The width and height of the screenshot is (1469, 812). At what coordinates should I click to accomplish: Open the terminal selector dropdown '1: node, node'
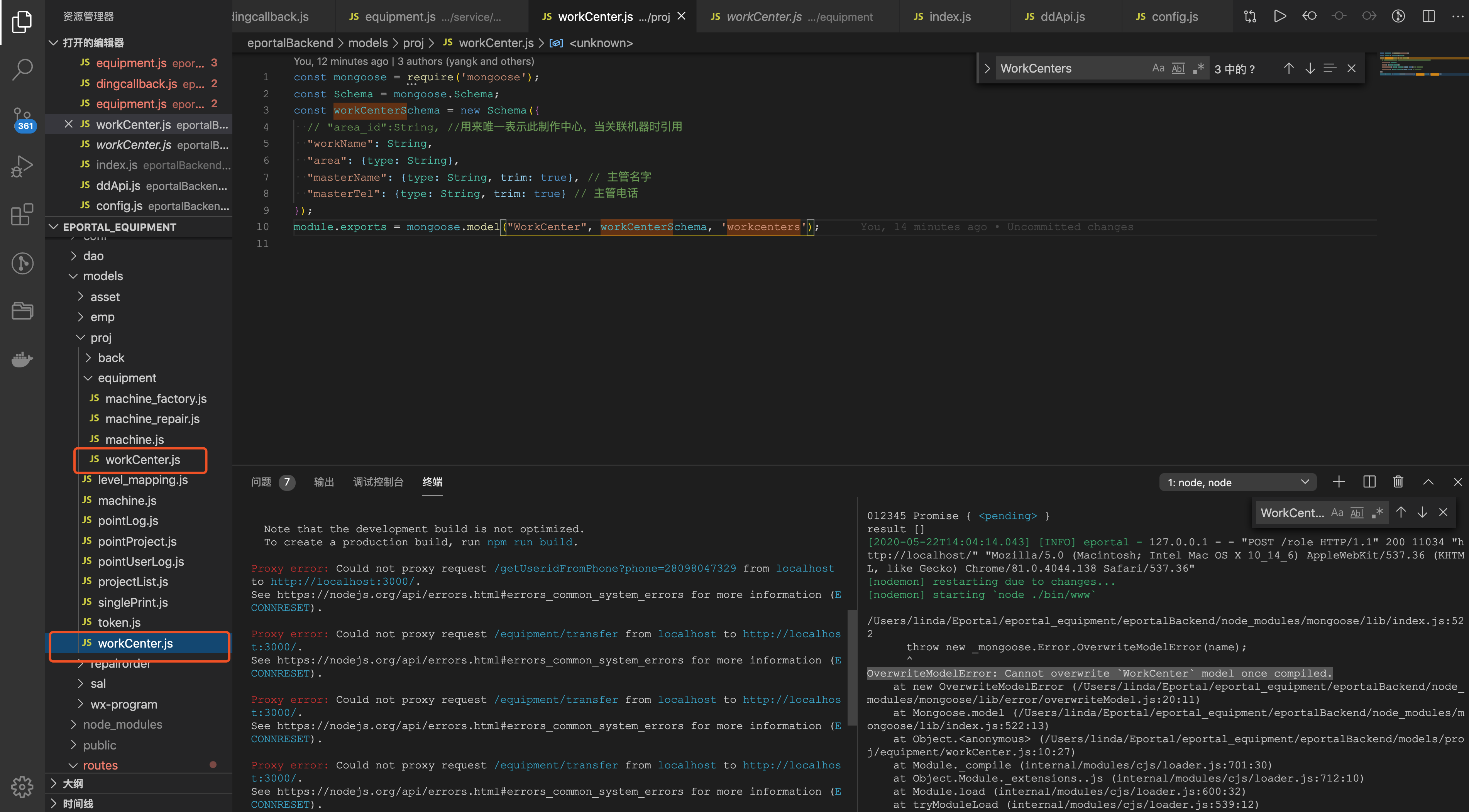coord(1237,482)
